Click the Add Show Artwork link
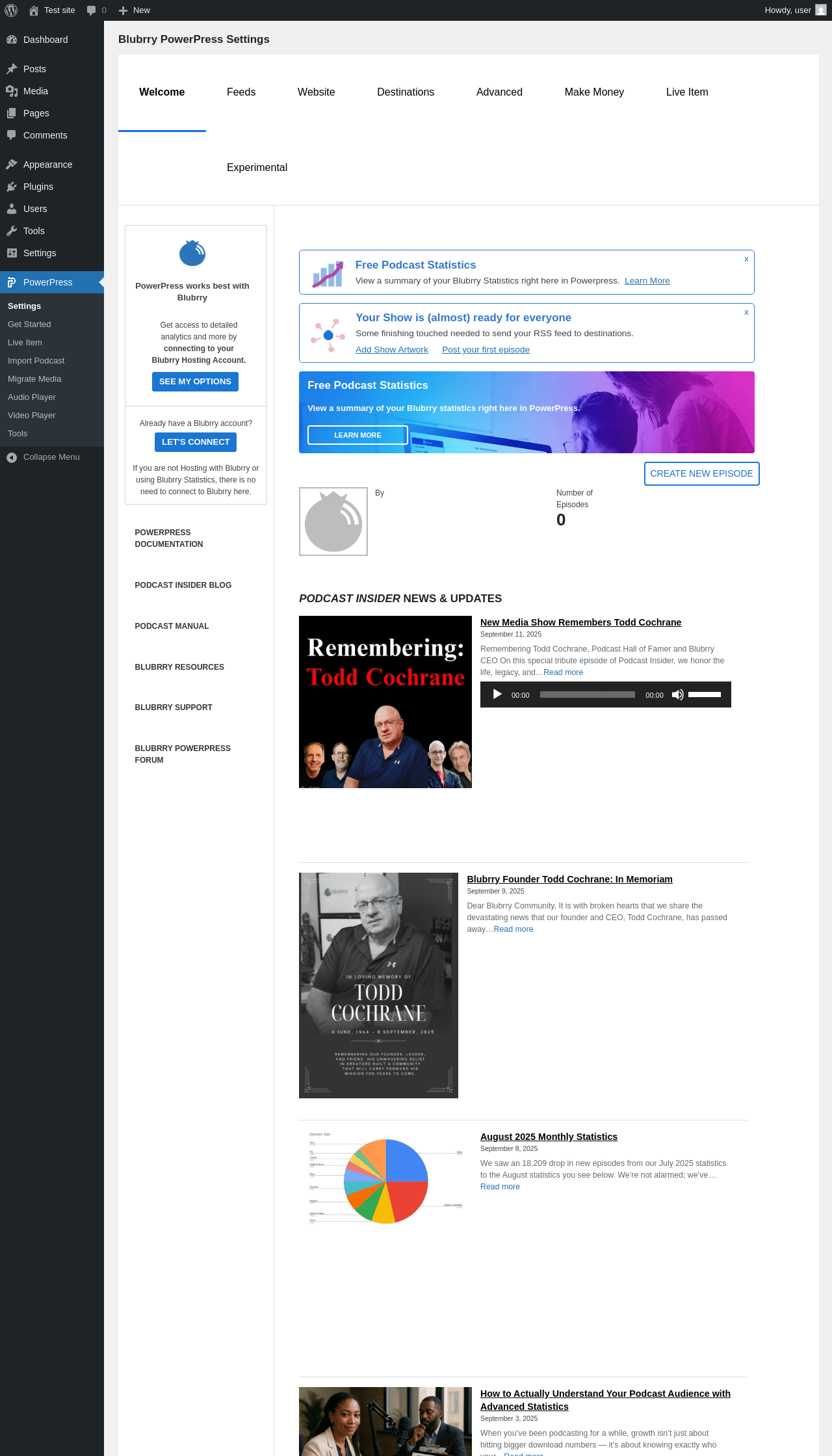This screenshot has width=832, height=1456. click(392, 350)
